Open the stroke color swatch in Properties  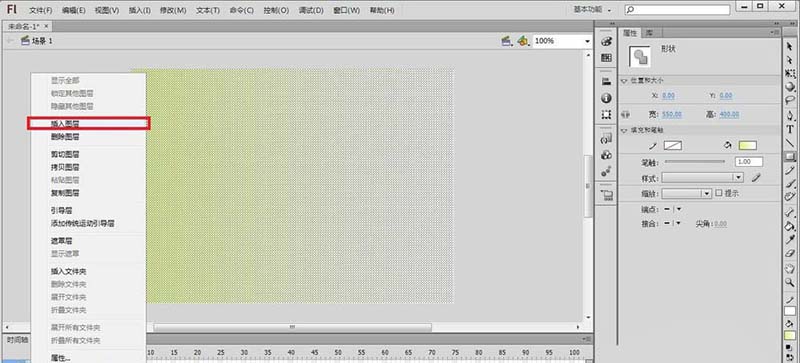[673, 146]
